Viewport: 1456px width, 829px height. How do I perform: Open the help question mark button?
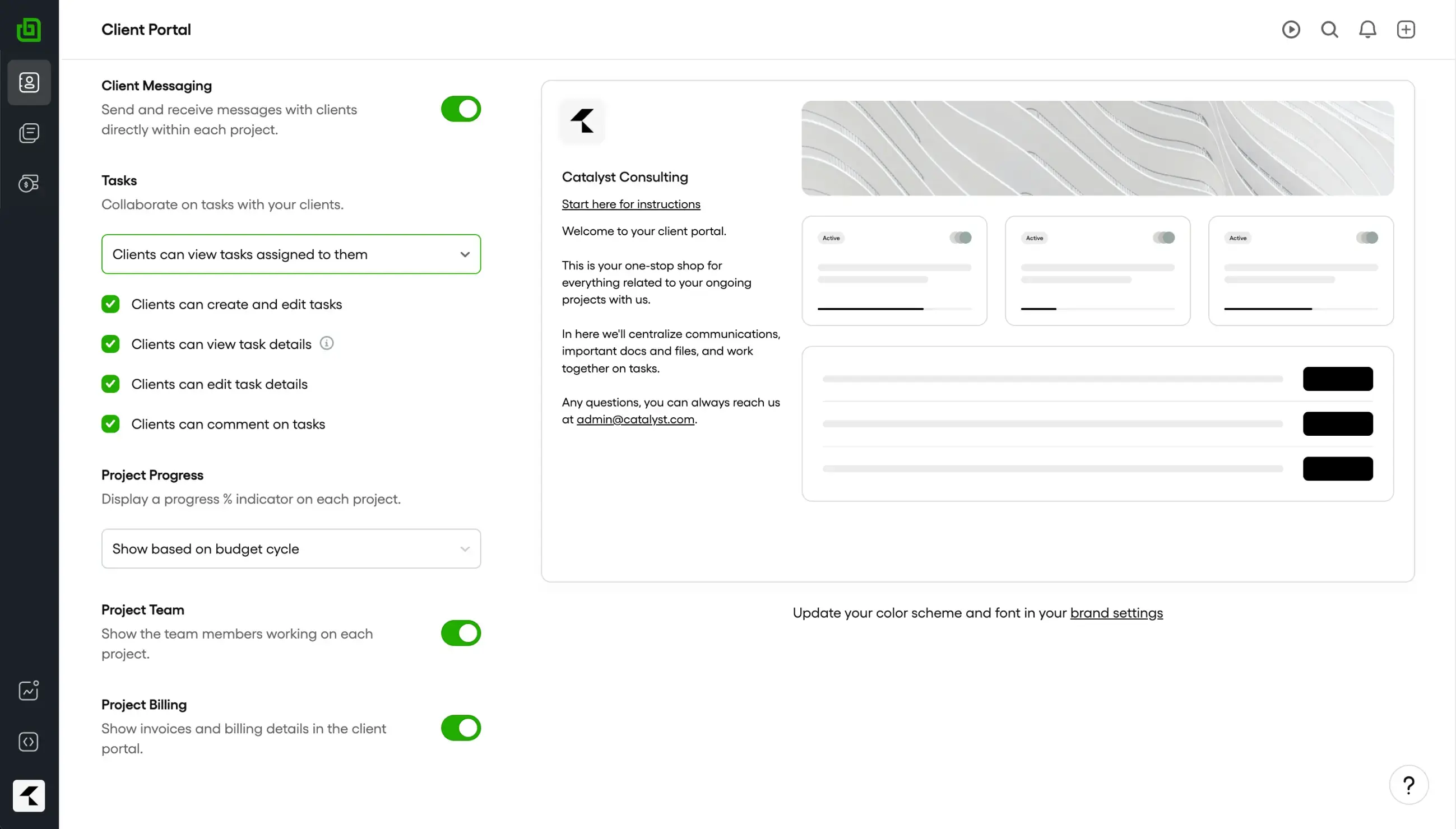tap(1408, 785)
